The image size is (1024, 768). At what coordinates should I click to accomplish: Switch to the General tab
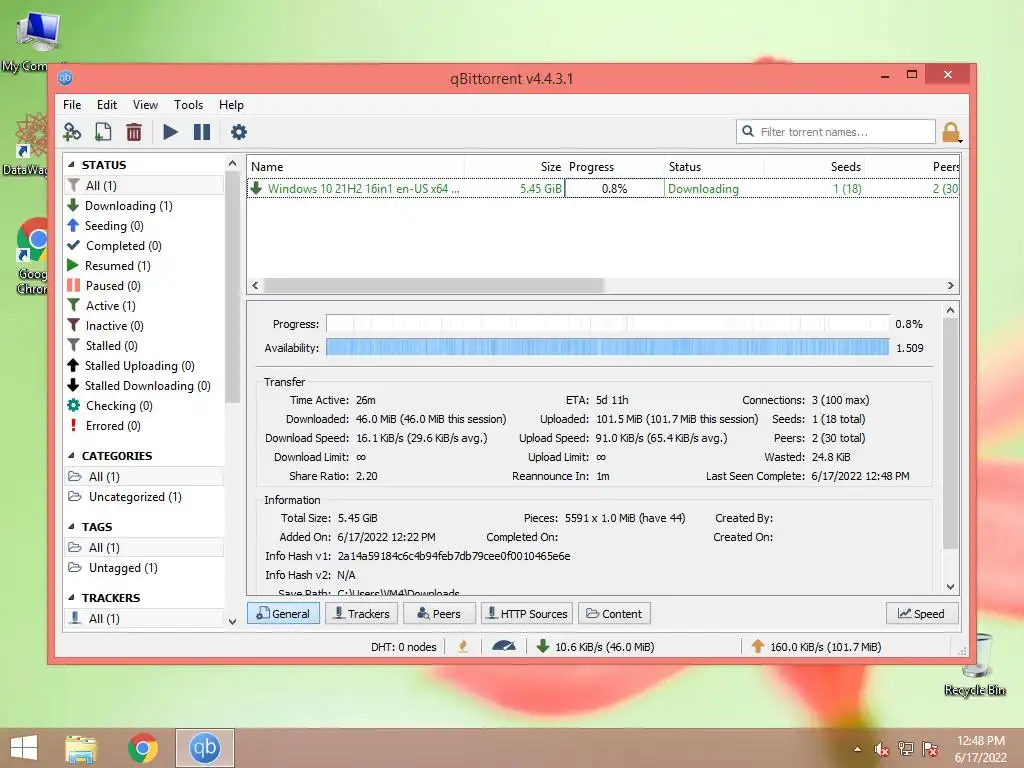click(x=283, y=614)
